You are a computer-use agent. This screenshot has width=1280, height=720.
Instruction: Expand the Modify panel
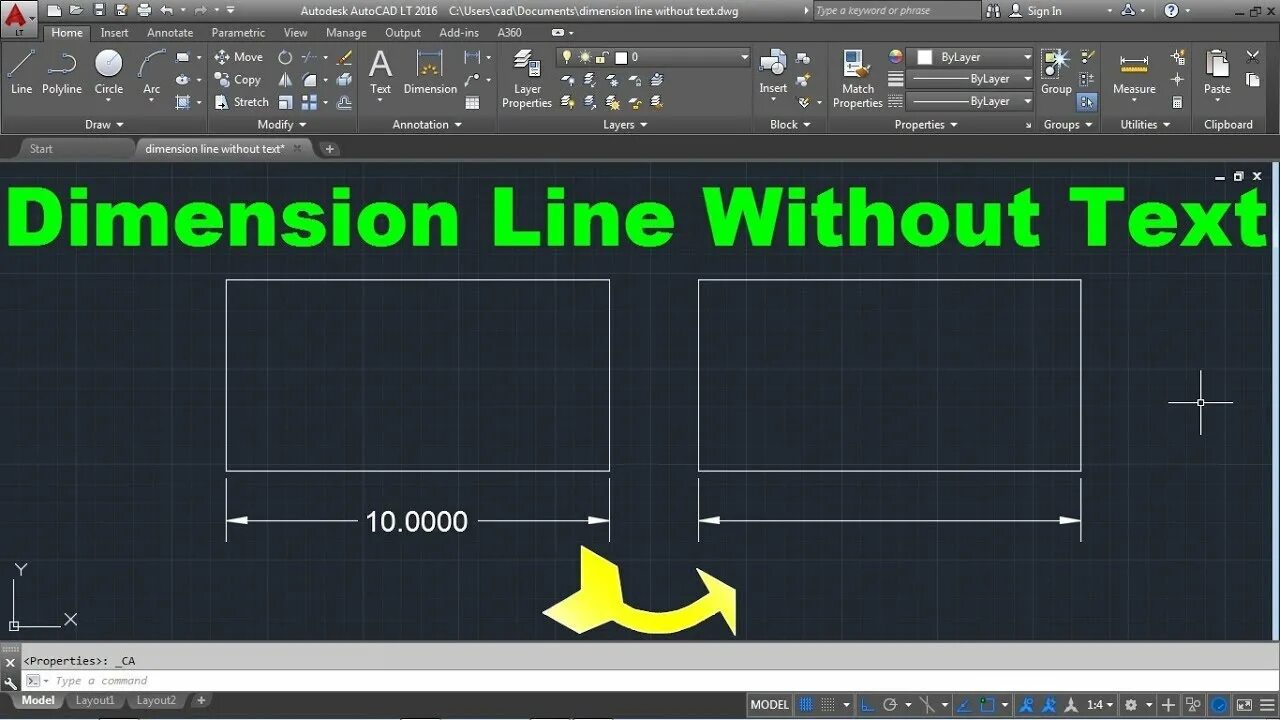tap(281, 125)
